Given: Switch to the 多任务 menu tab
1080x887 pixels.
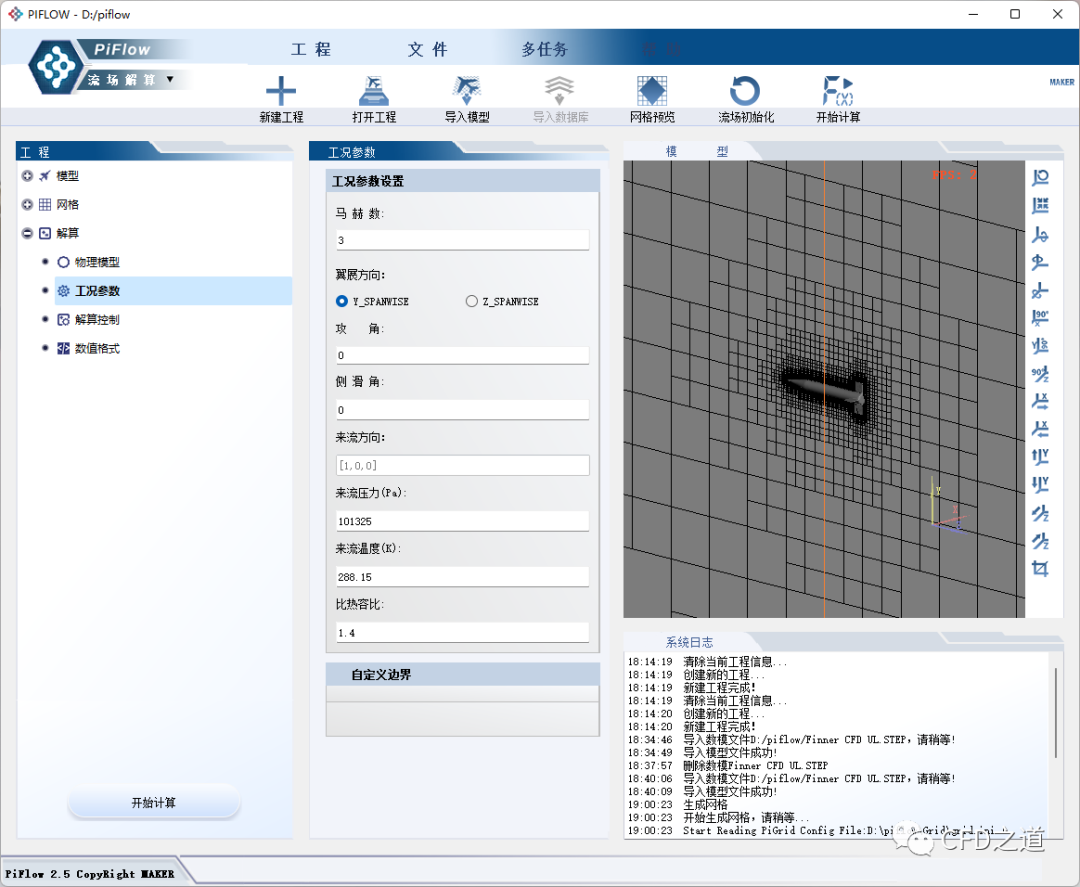Looking at the screenshot, I should tap(544, 50).
